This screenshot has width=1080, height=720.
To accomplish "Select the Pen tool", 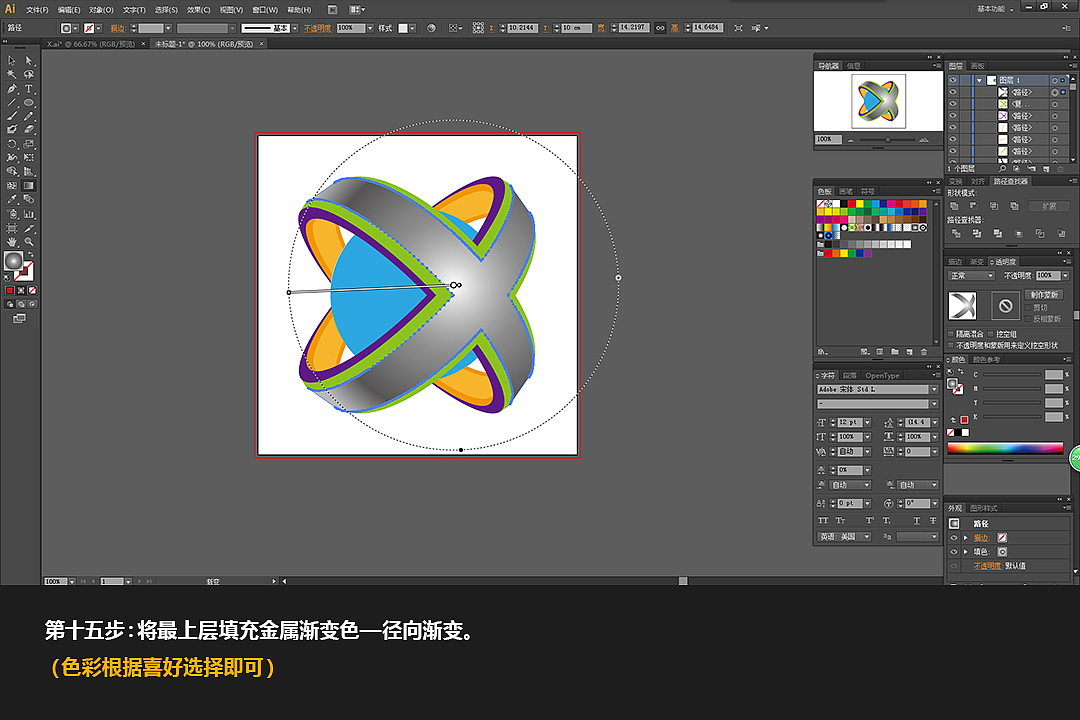I will 12,89.
